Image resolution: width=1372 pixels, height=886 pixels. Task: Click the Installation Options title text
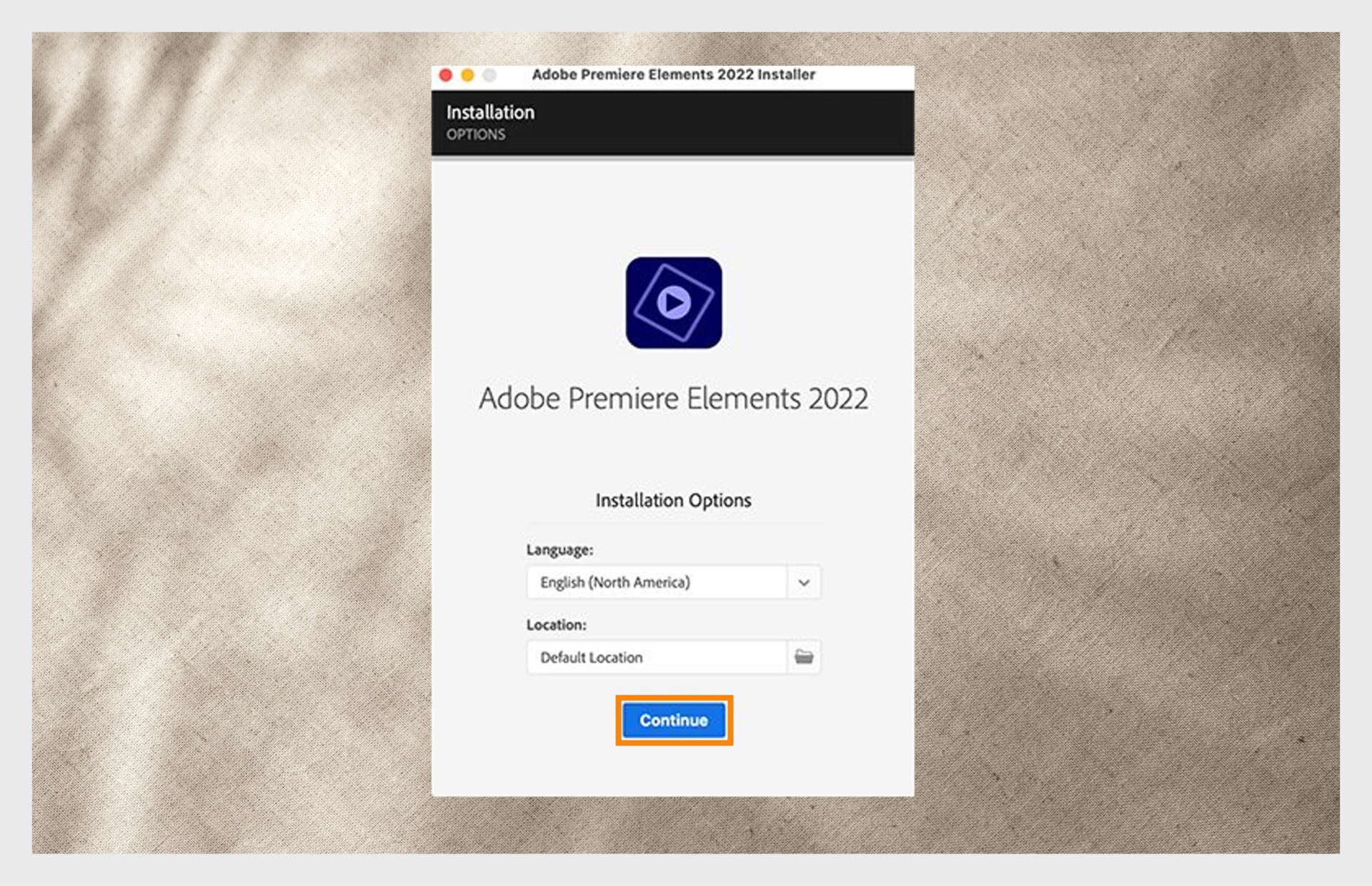coord(673,499)
